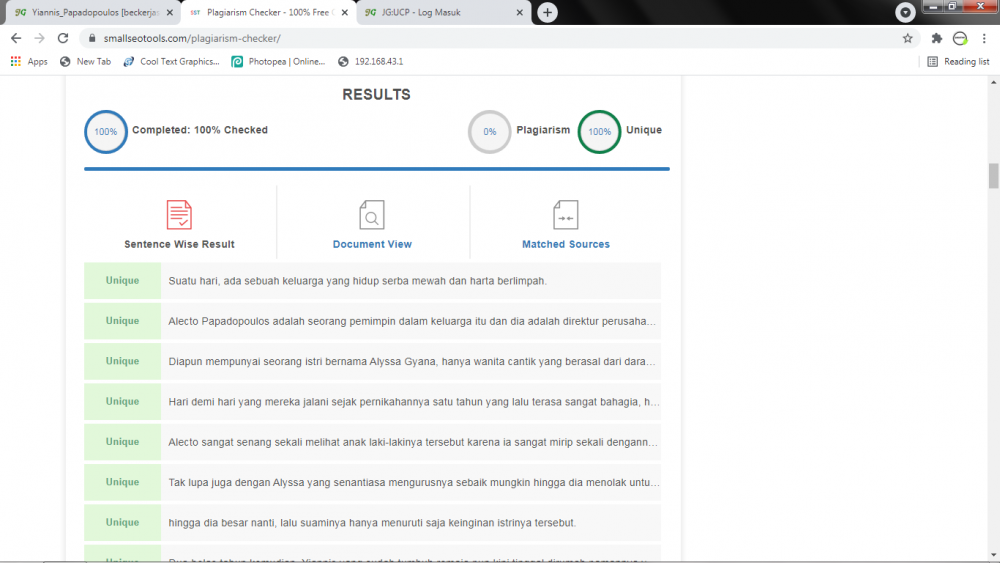1000x563 pixels.
Task: Select the Sentence Wise Result label
Action: point(179,244)
